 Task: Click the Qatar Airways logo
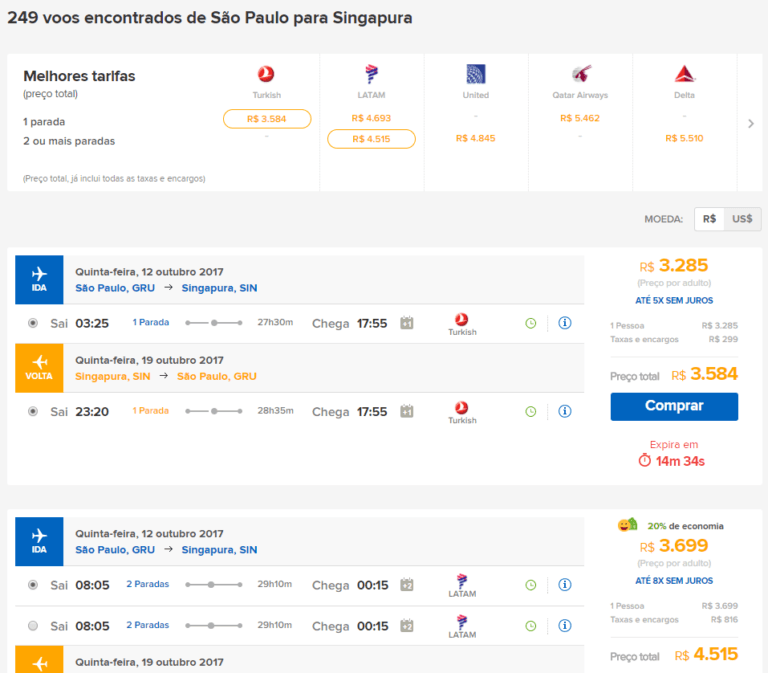(x=580, y=74)
